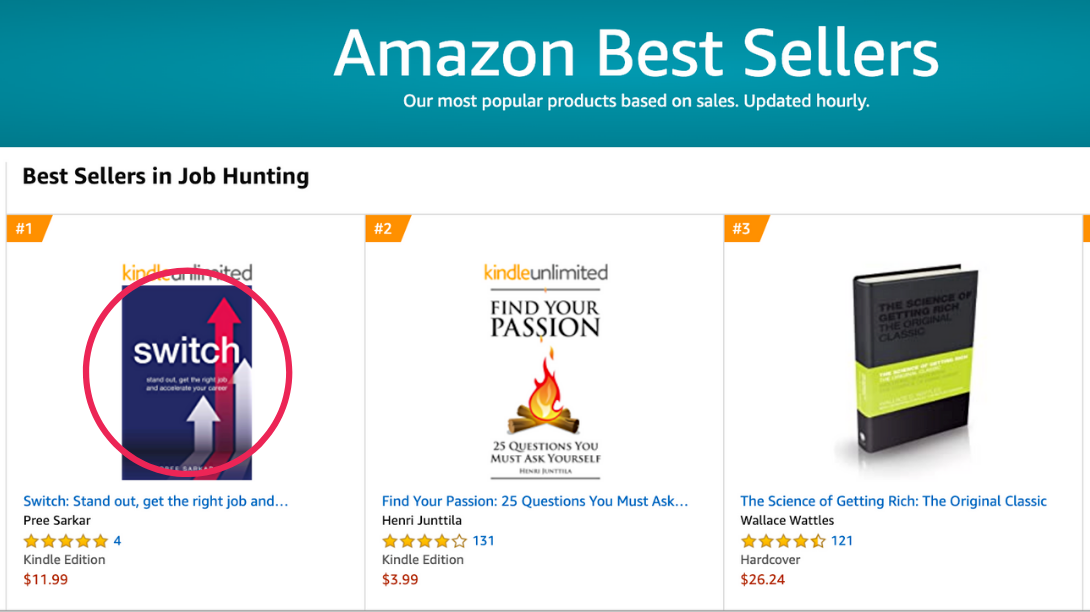Viewport: 1090px width, 612px height.
Task: Click the $26.24 Hardcover price
Action: 762,579
